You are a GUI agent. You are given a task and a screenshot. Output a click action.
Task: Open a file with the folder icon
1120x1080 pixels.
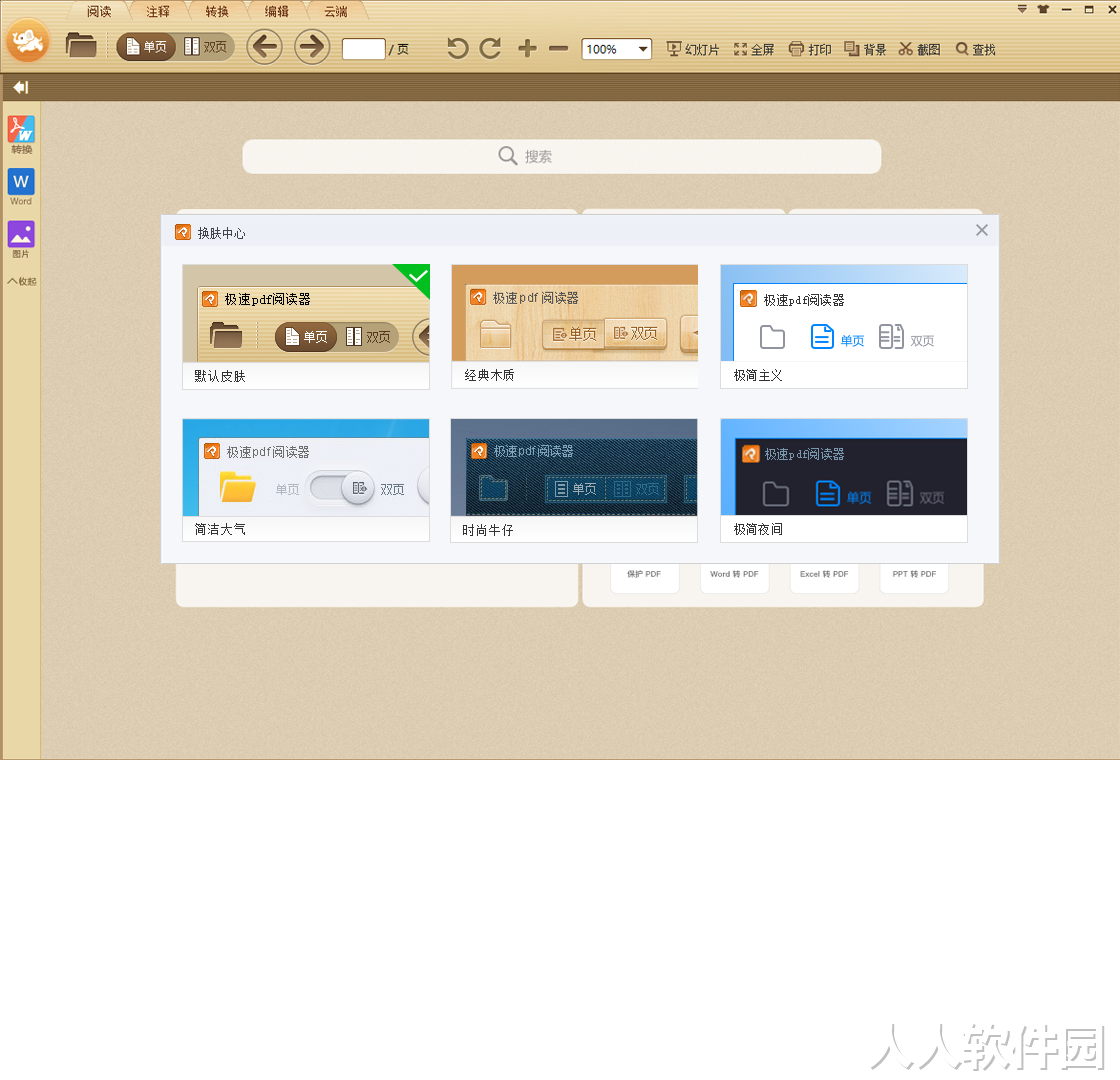coord(81,46)
